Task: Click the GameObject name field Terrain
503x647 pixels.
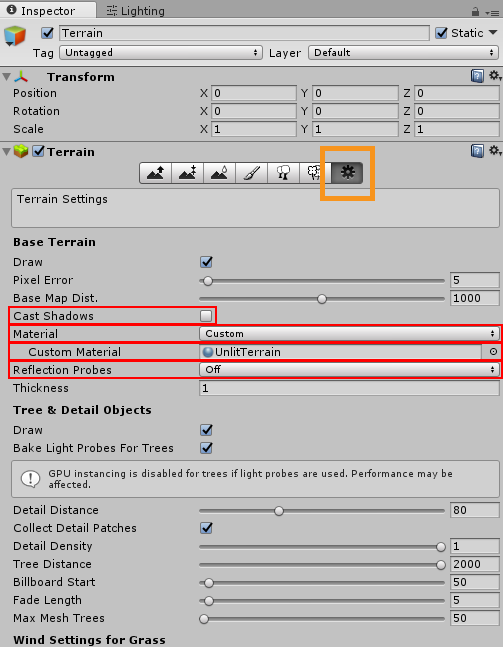Action: (x=244, y=33)
